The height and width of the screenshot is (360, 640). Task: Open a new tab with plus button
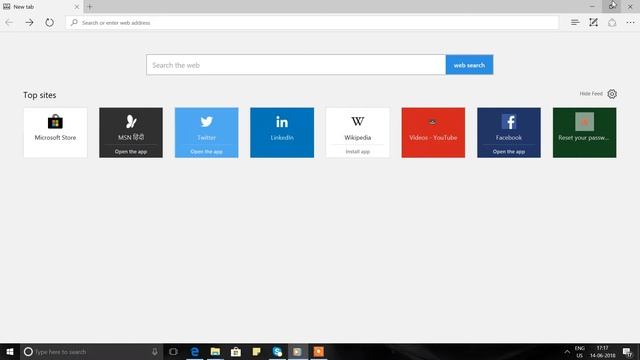[x=90, y=7]
